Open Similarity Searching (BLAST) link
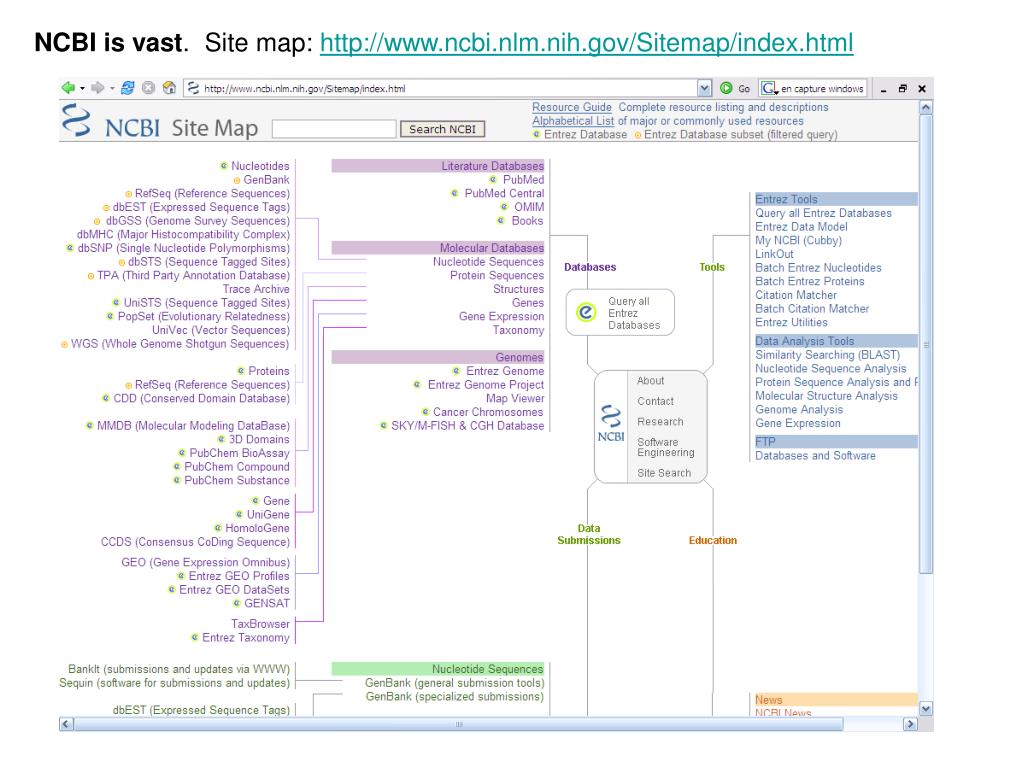1024x768 pixels. coord(827,355)
